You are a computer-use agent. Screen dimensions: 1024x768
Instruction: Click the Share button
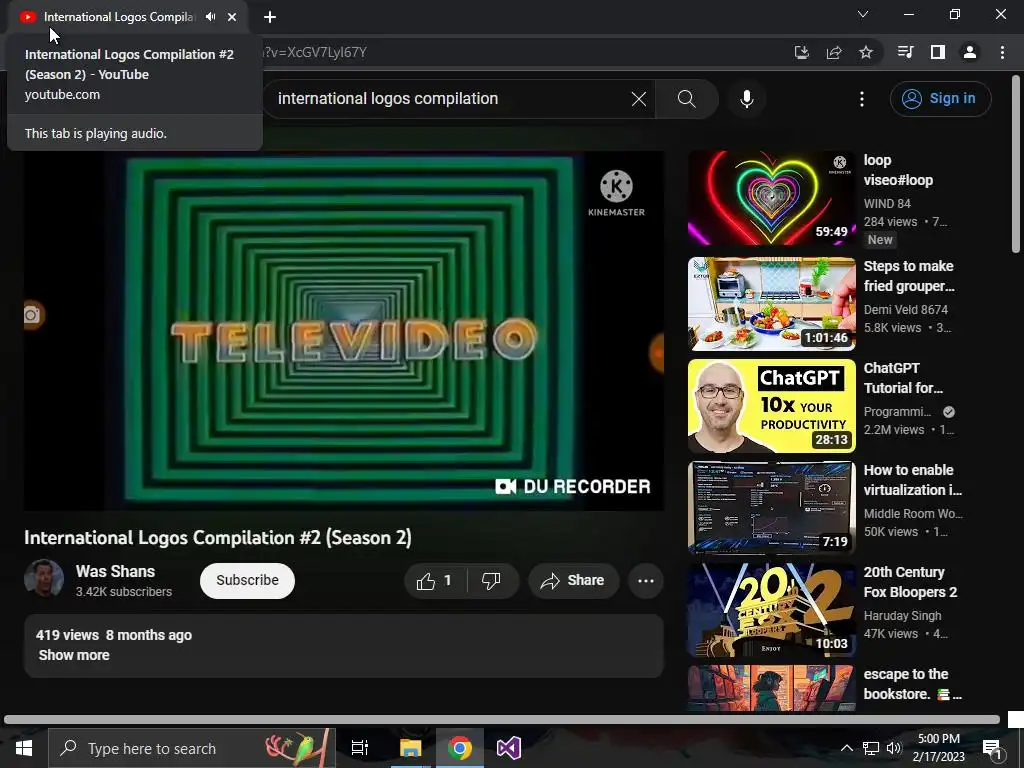[573, 581]
